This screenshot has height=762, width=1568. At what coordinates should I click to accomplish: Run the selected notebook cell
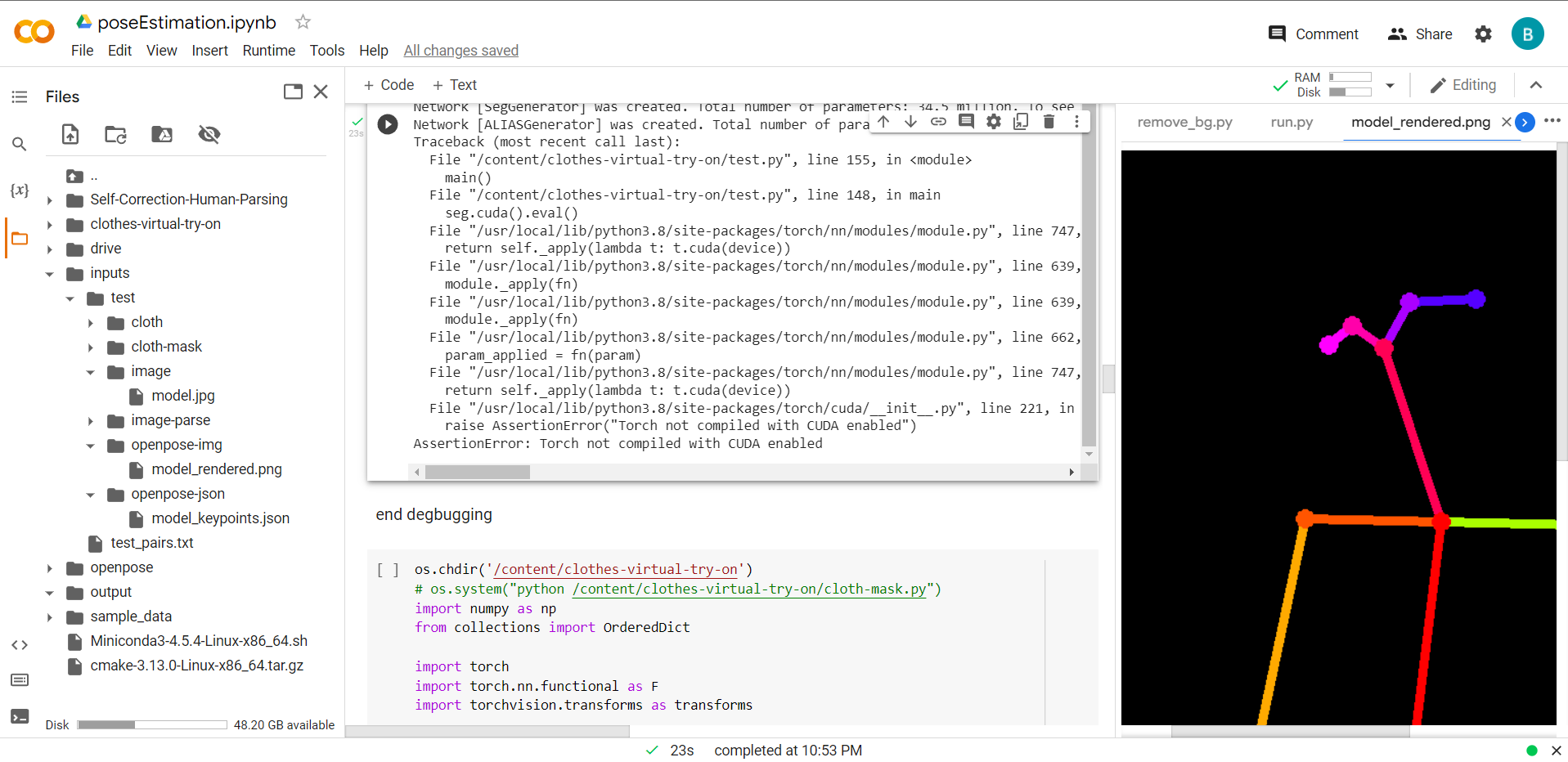[386, 123]
